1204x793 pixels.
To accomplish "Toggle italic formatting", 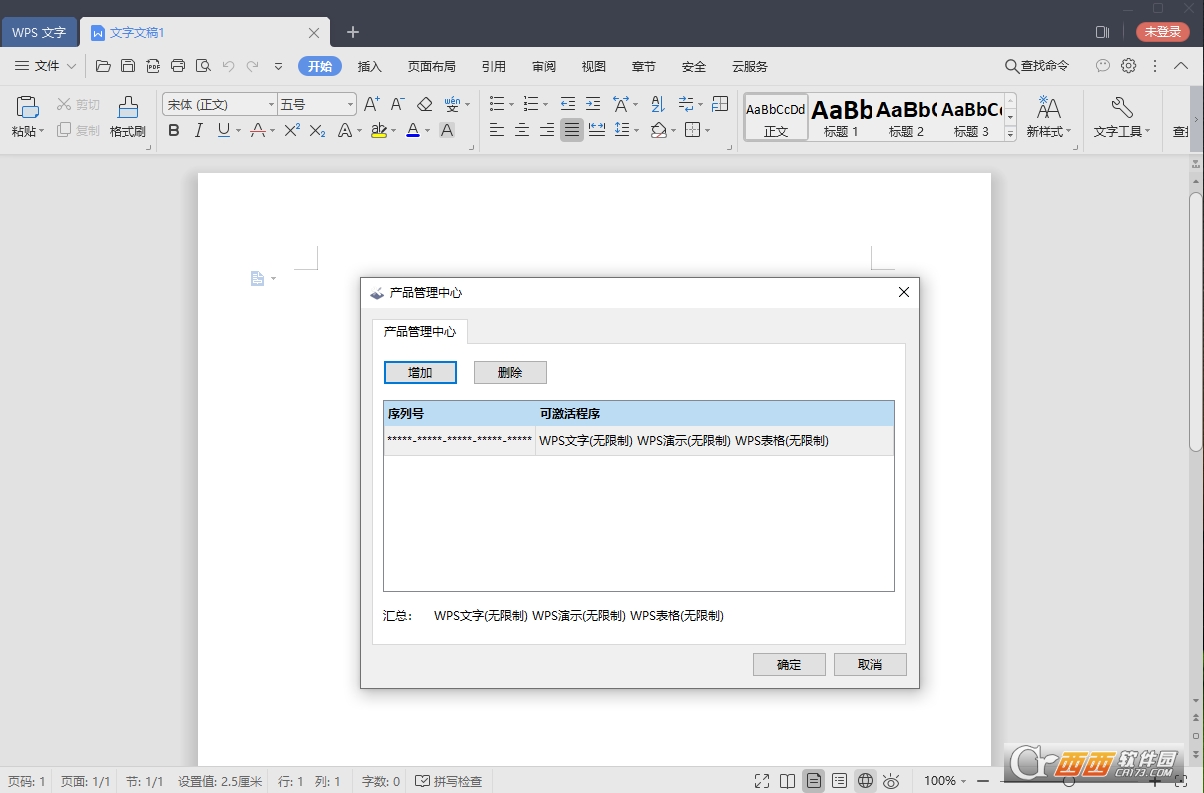I will (x=198, y=130).
